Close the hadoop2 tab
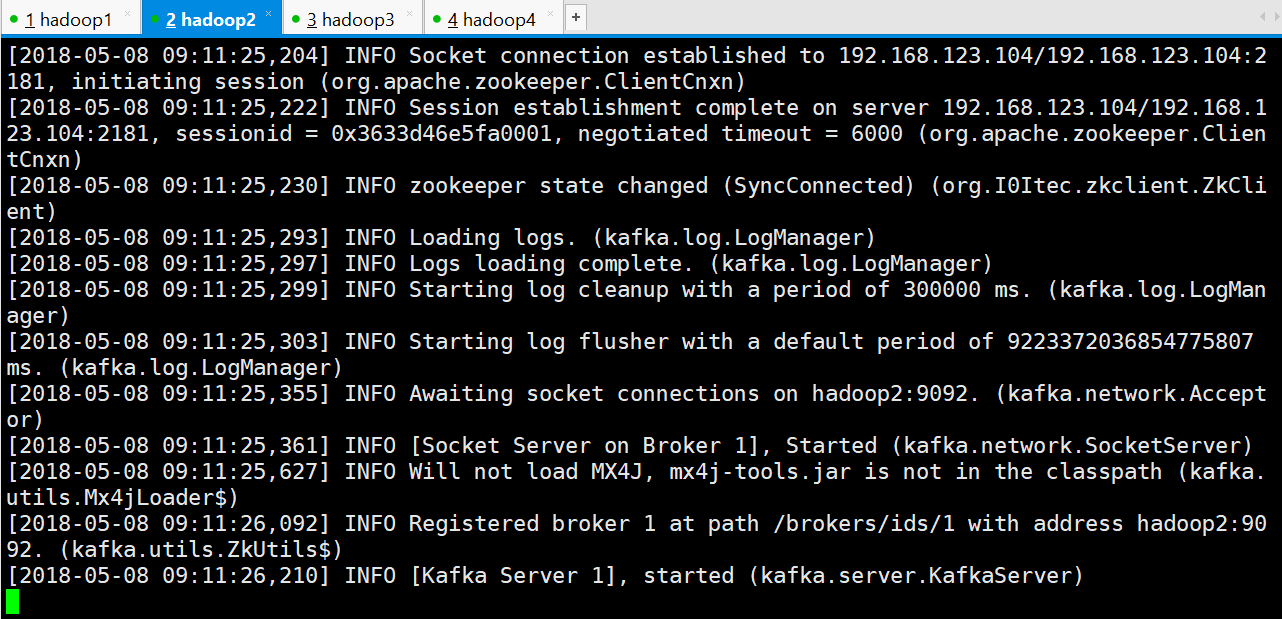 coord(268,14)
